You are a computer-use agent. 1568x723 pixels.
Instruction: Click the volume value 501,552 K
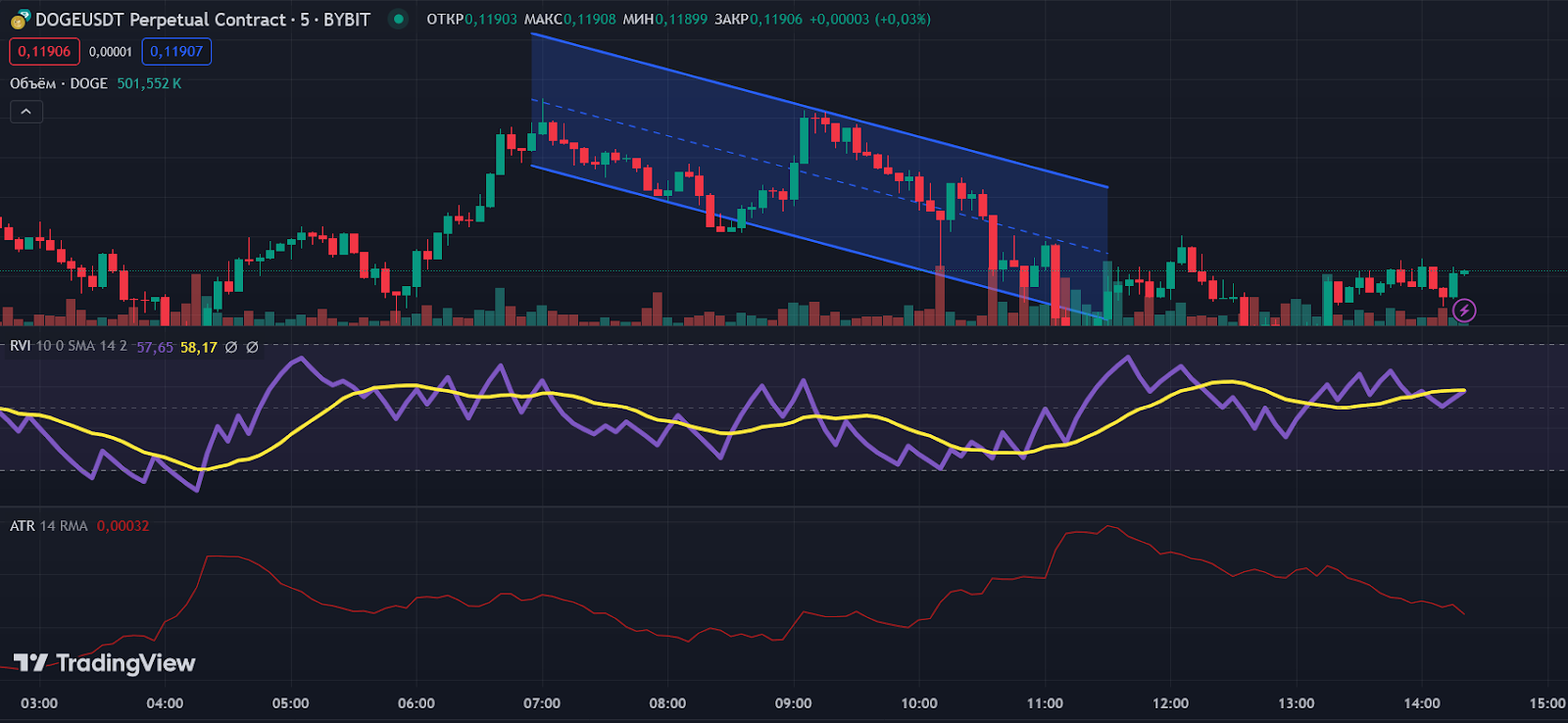(149, 83)
